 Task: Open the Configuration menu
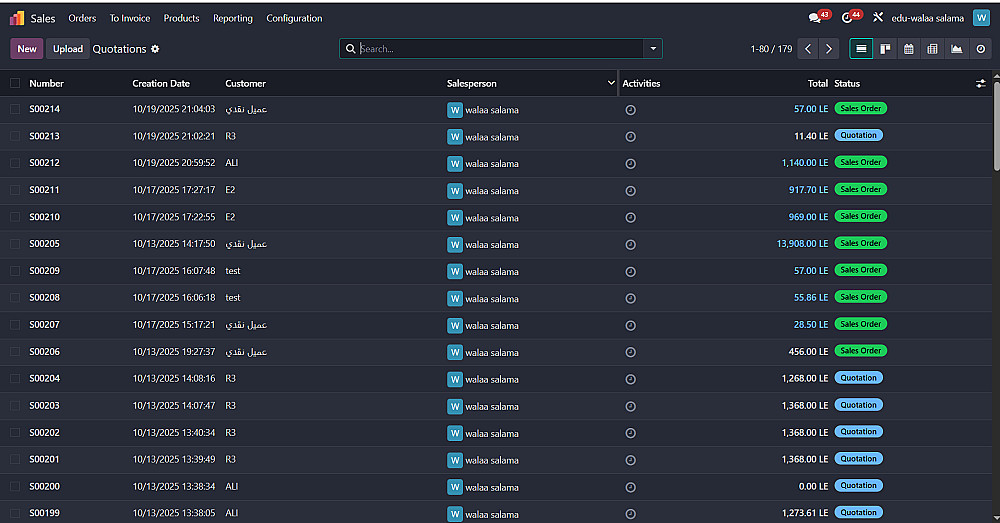click(294, 18)
